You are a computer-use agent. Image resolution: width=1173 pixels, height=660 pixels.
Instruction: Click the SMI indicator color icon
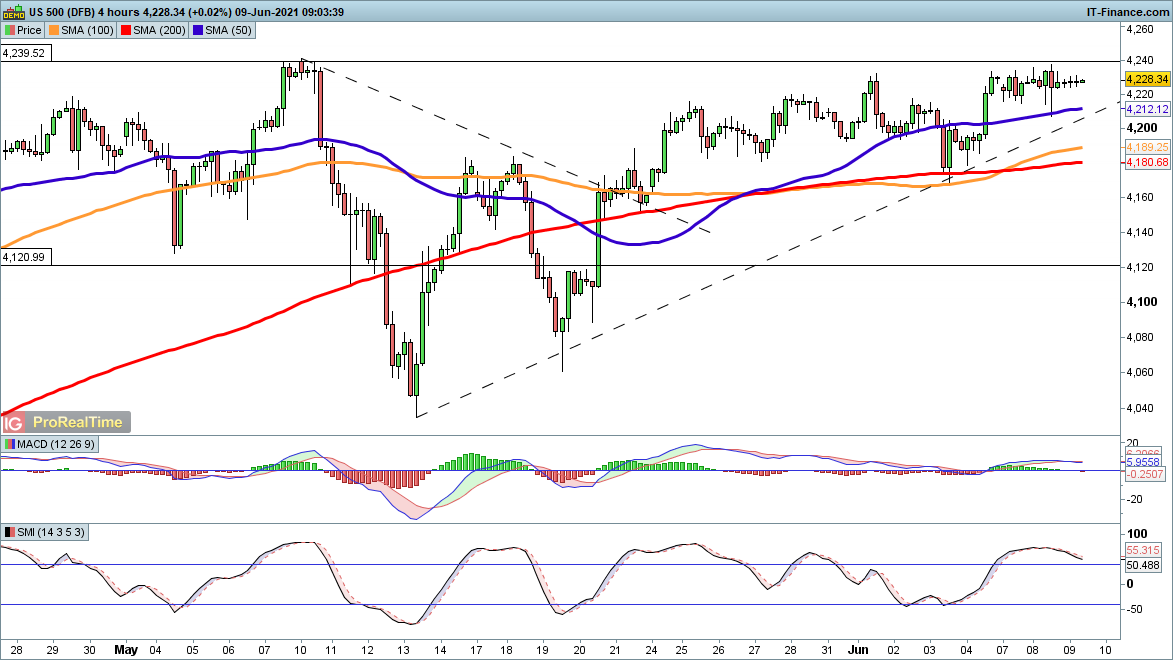click(x=9, y=532)
